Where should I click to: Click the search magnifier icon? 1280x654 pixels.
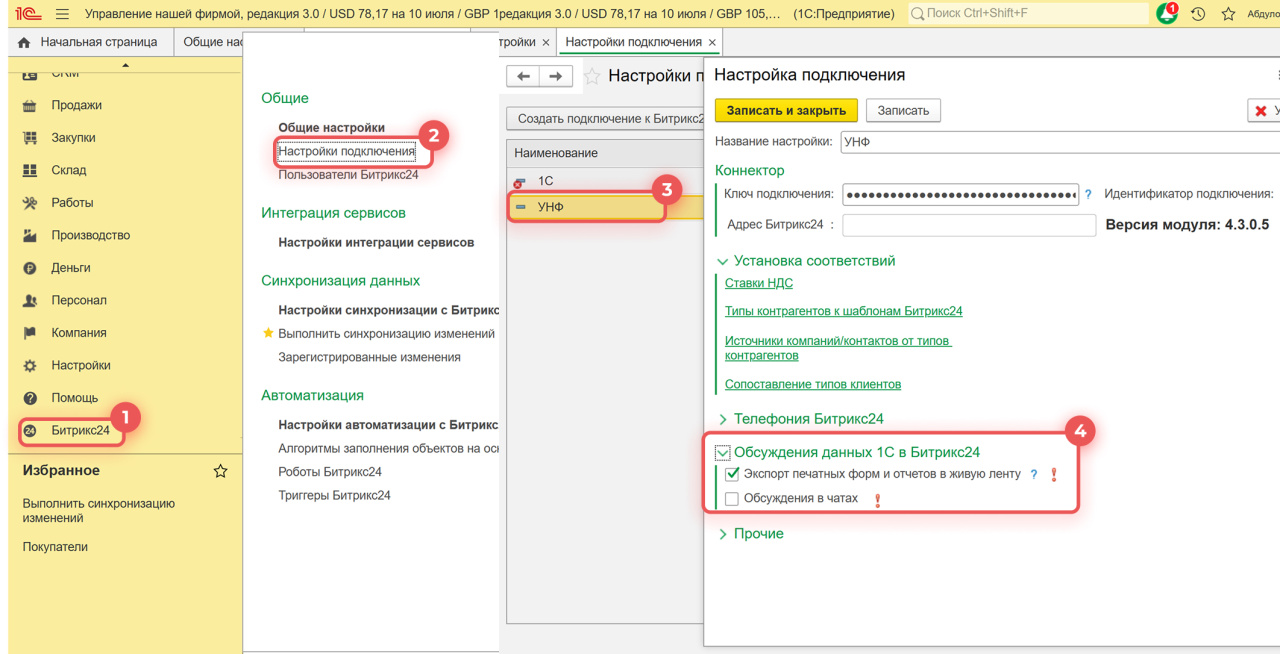pos(917,14)
